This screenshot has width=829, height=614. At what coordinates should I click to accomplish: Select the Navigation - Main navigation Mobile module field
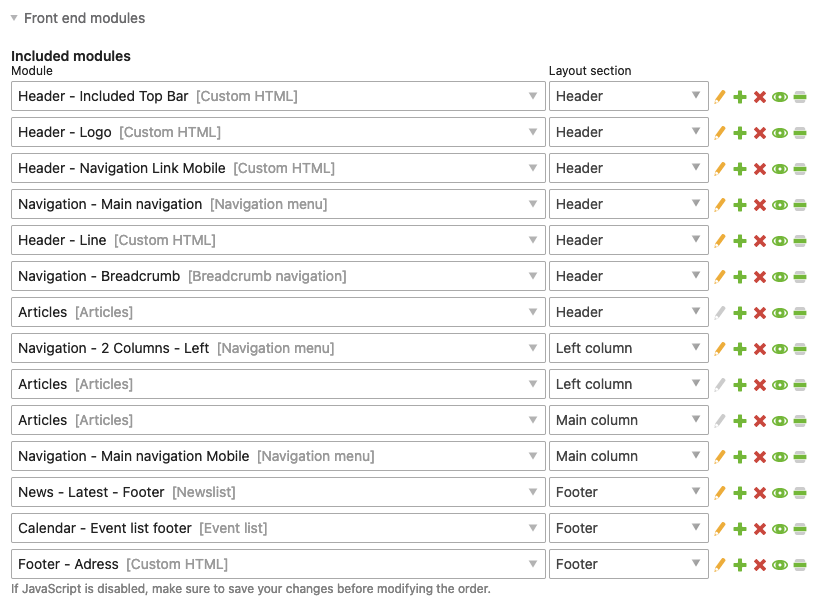[x=278, y=456]
